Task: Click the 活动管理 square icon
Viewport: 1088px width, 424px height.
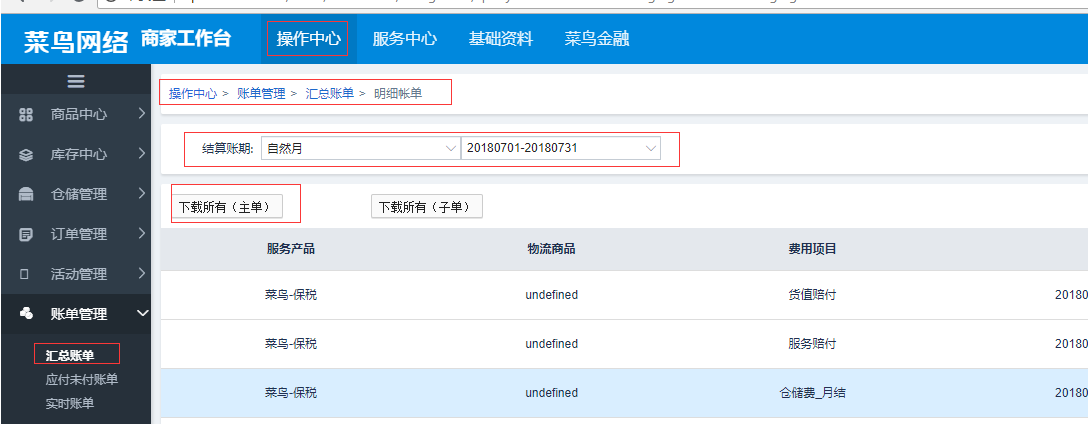Action: click(27, 274)
